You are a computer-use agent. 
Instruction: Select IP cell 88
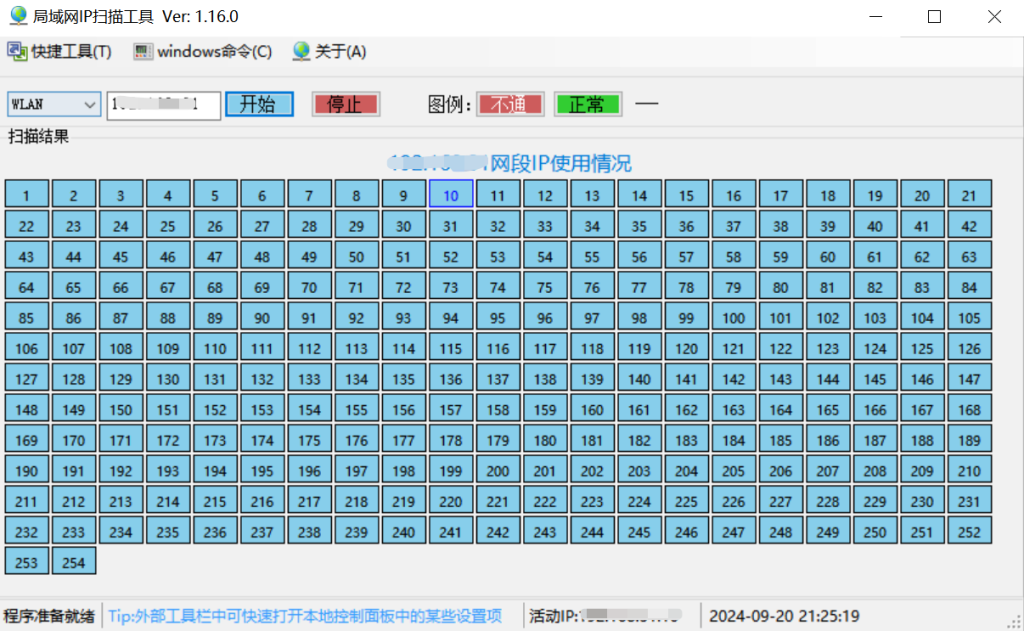pyautogui.click(x=168, y=317)
